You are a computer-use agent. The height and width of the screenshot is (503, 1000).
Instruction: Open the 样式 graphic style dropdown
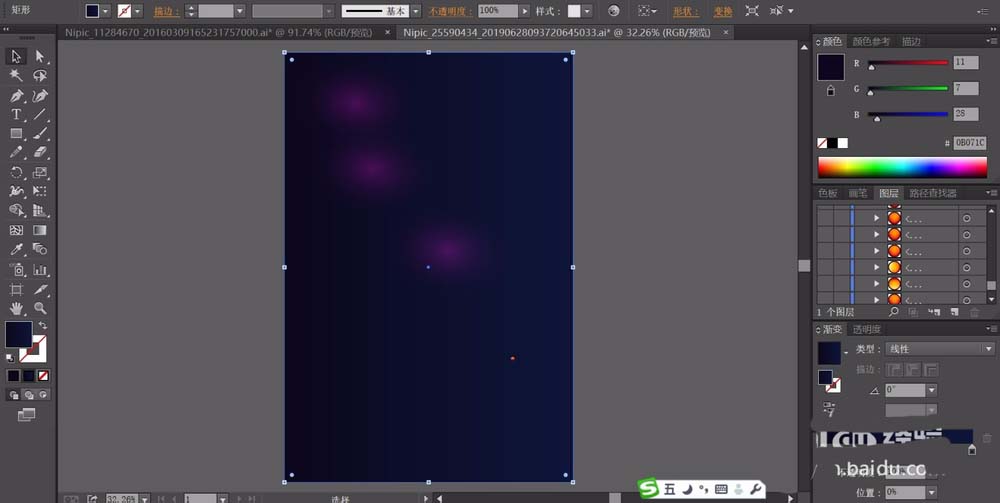pos(587,11)
